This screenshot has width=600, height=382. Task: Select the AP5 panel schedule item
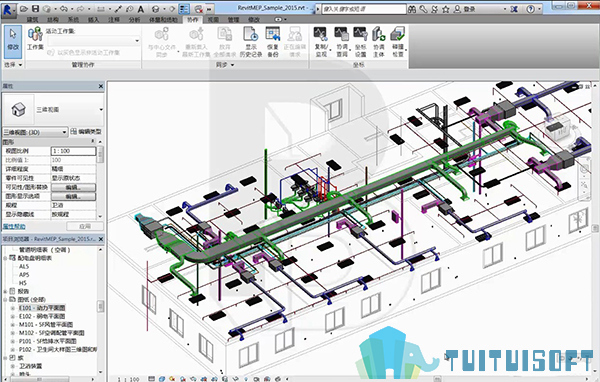[x=24, y=275]
